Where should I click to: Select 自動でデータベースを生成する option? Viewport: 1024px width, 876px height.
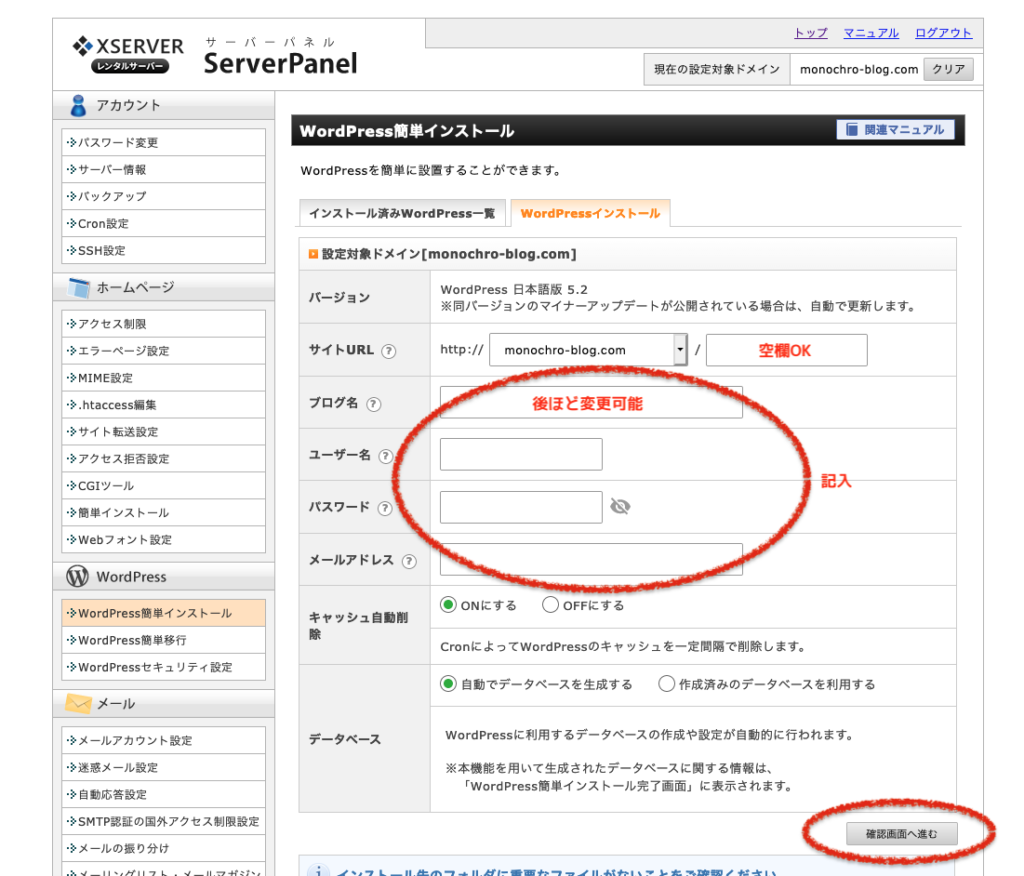(448, 684)
